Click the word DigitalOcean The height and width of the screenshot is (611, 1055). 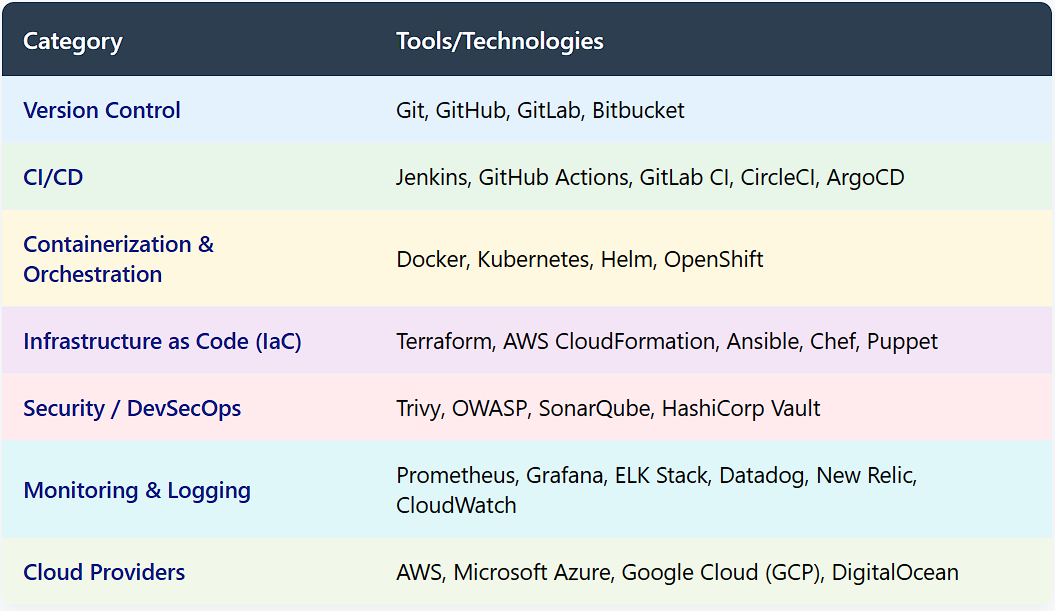(x=895, y=573)
